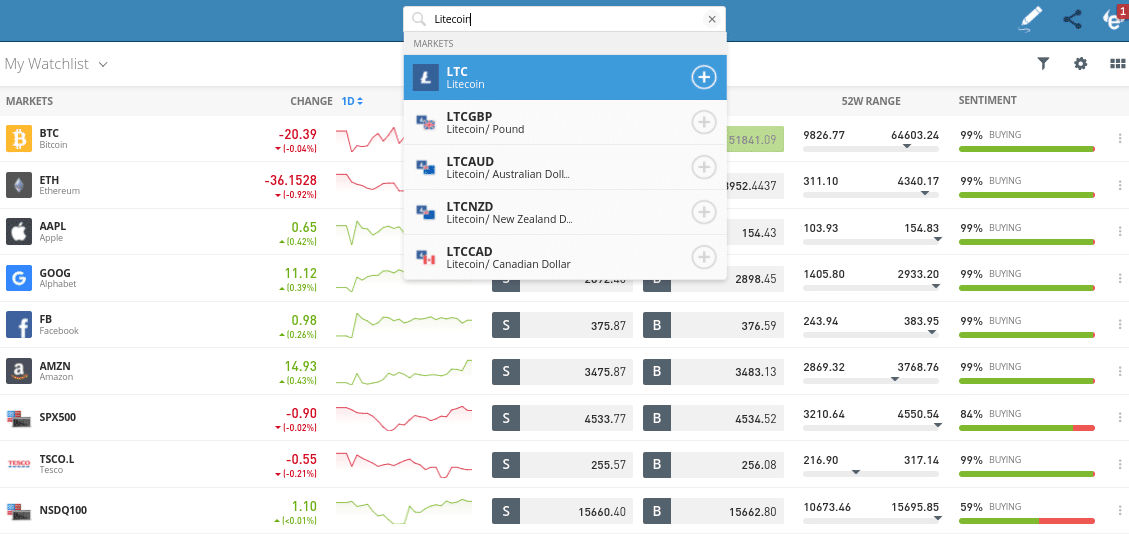Image resolution: width=1129 pixels, height=534 pixels.
Task: Click the 52W RANGE column header
Action: pyautogui.click(x=871, y=101)
